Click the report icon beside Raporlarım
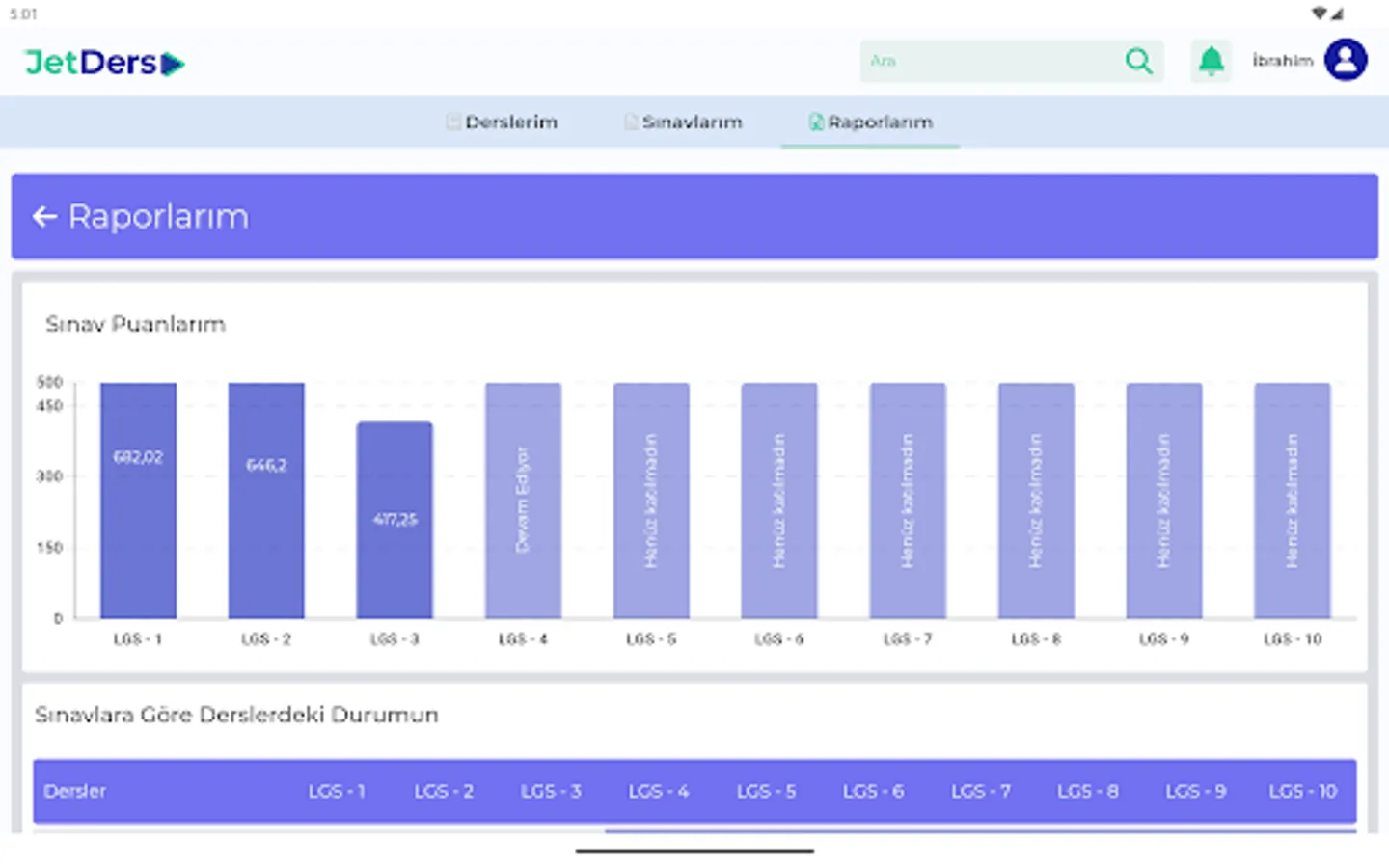 (815, 122)
